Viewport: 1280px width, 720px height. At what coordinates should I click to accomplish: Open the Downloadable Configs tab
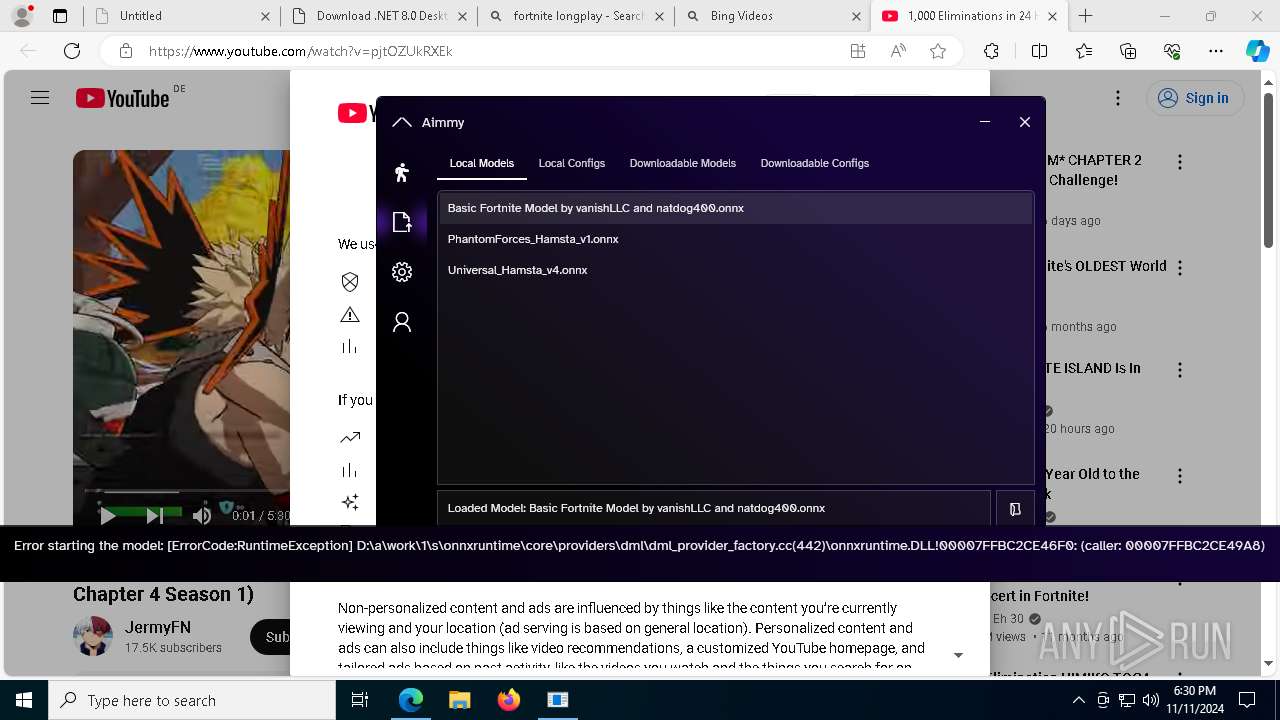point(815,163)
